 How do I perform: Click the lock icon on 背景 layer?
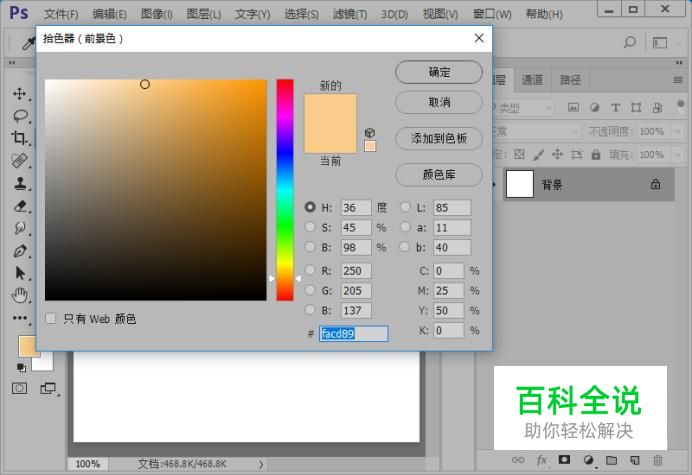point(655,184)
